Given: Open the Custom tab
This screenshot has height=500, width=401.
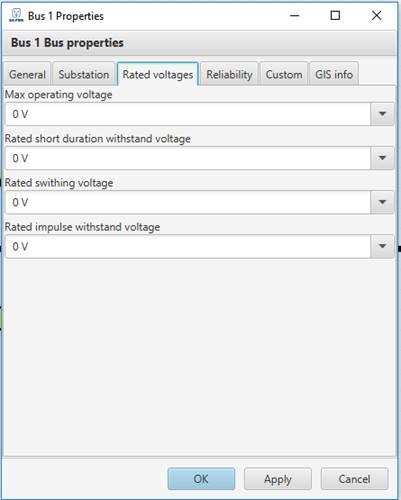Looking at the screenshot, I should pos(284,74).
